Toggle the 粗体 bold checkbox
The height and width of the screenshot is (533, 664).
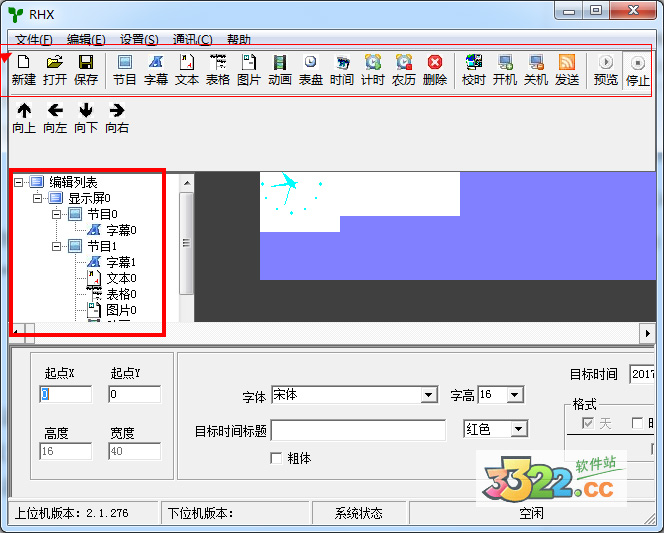276,458
